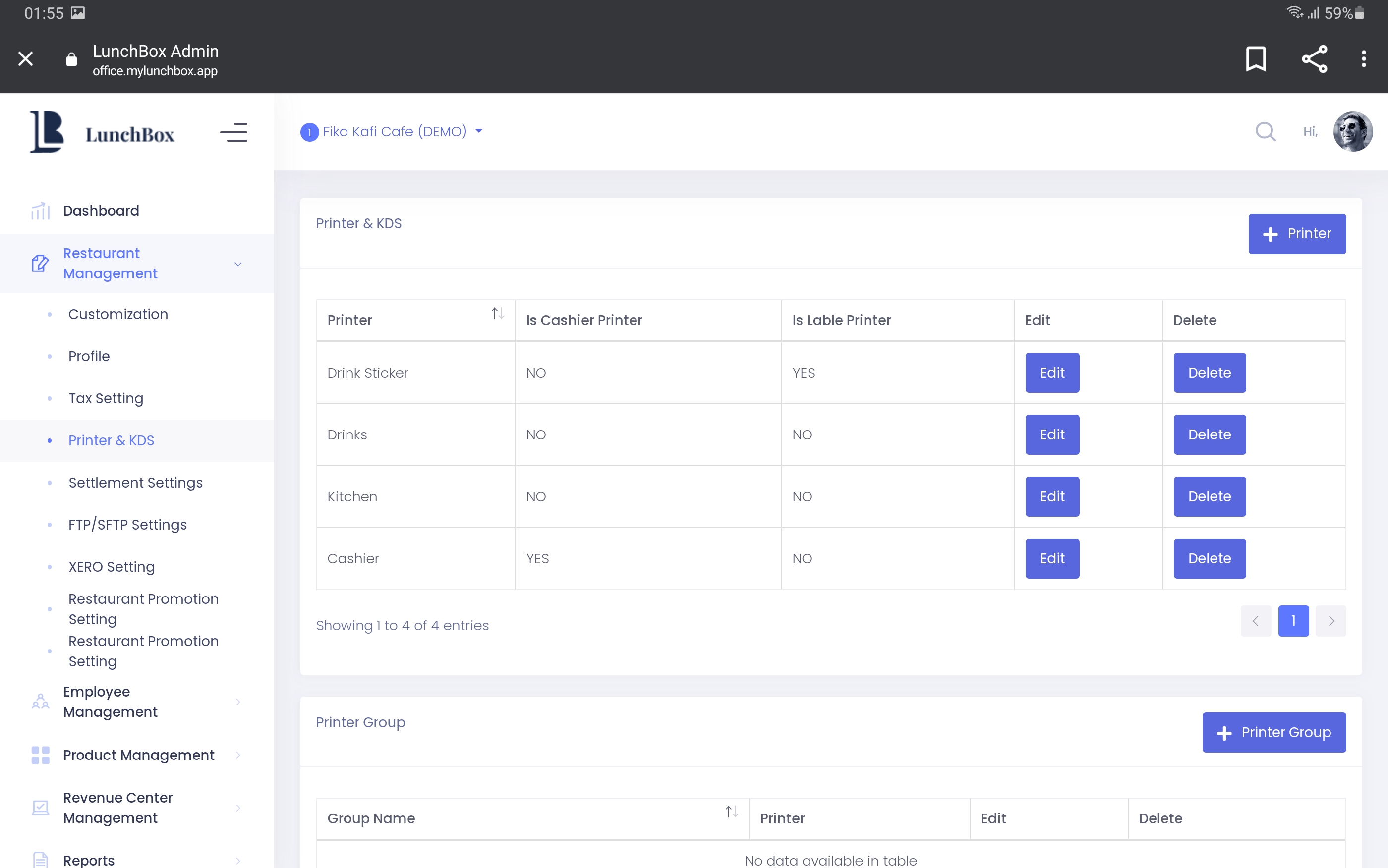
Task: Sort Printer Group by Group Name
Action: click(731, 812)
